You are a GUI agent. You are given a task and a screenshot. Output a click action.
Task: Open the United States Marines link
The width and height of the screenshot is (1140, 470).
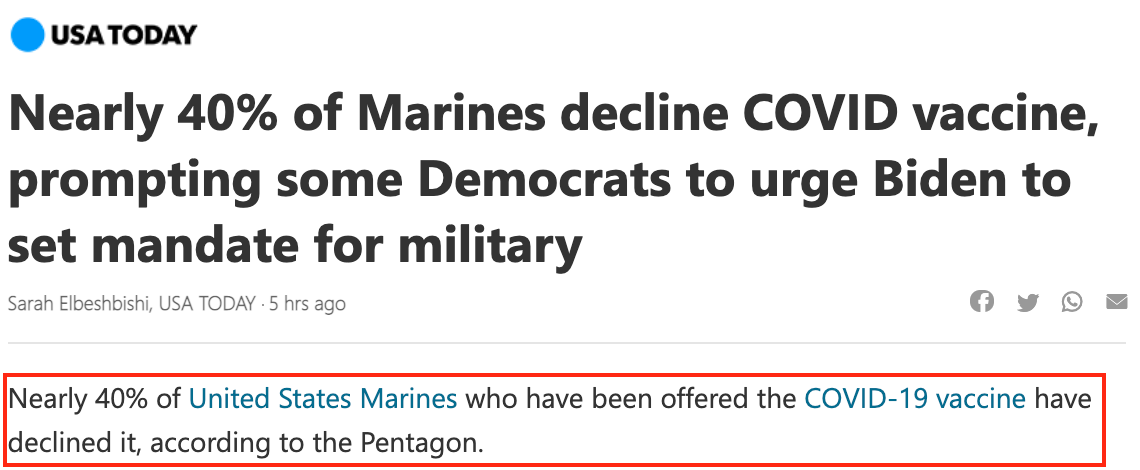(323, 400)
